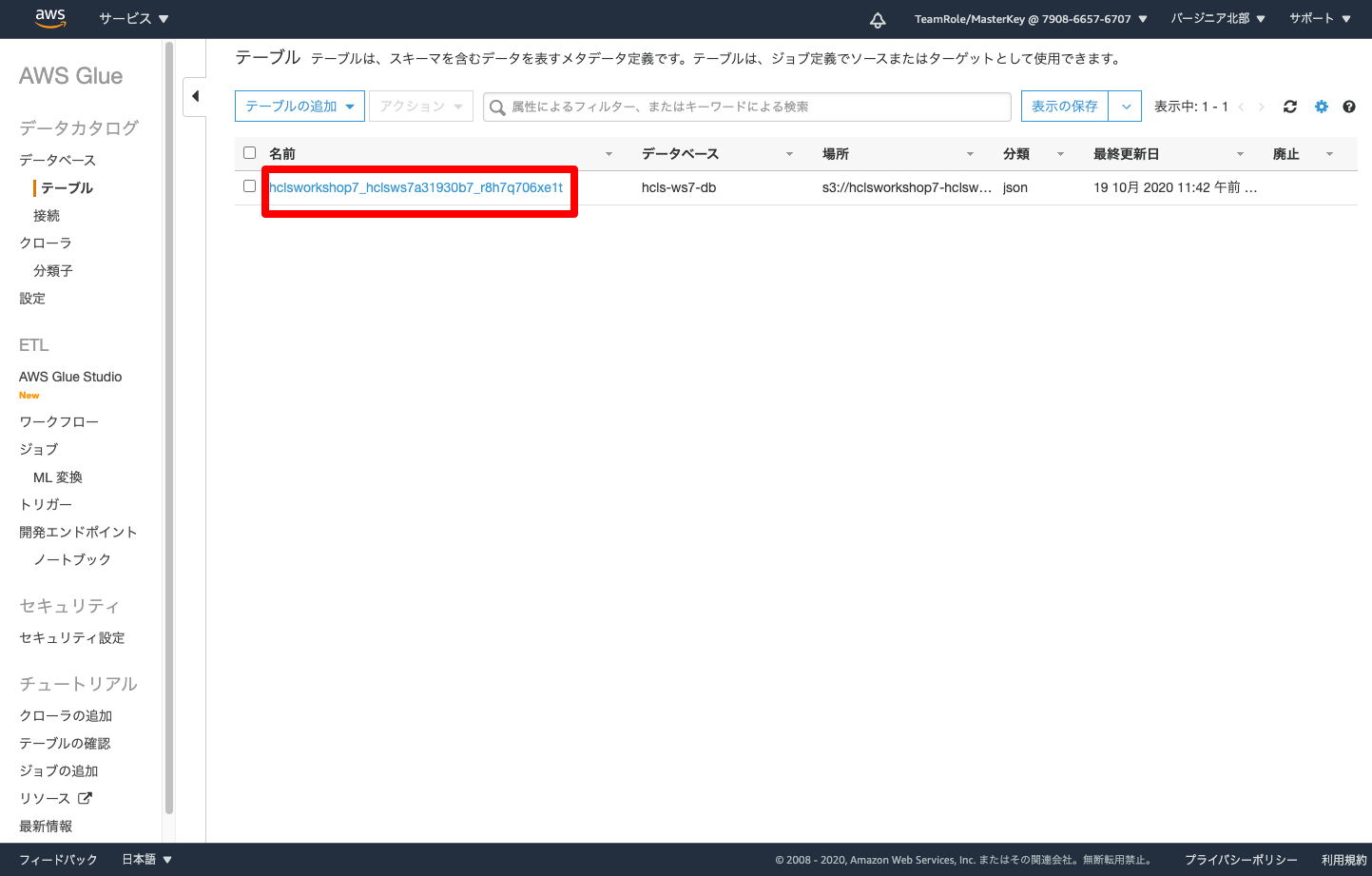Open the 日本語 language selector
The width and height of the screenshot is (1372, 876).
pos(147,860)
